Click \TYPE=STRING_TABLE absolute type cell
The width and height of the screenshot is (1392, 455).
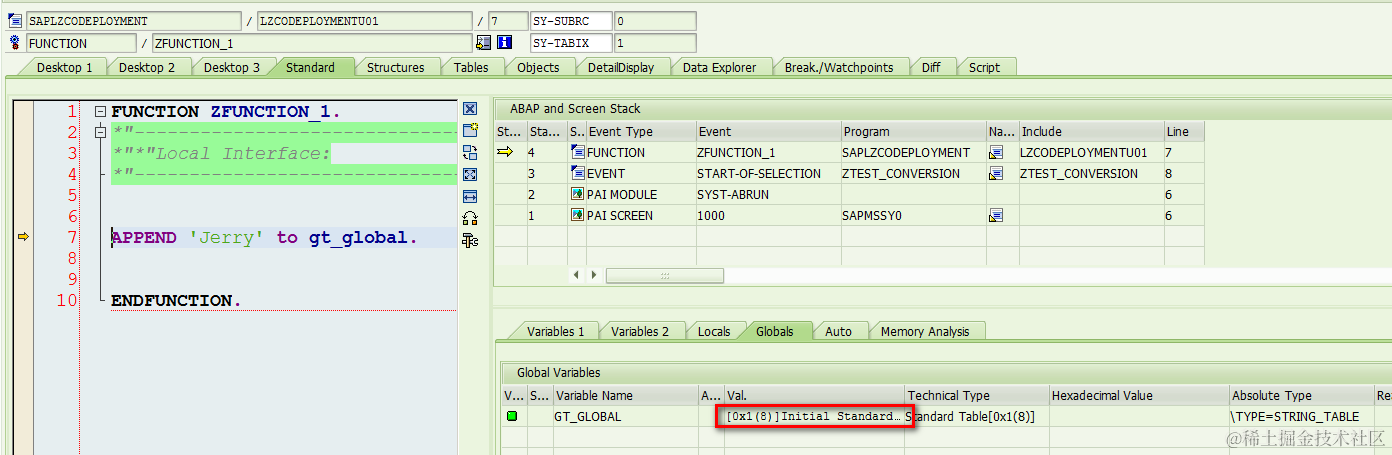tap(1302, 417)
